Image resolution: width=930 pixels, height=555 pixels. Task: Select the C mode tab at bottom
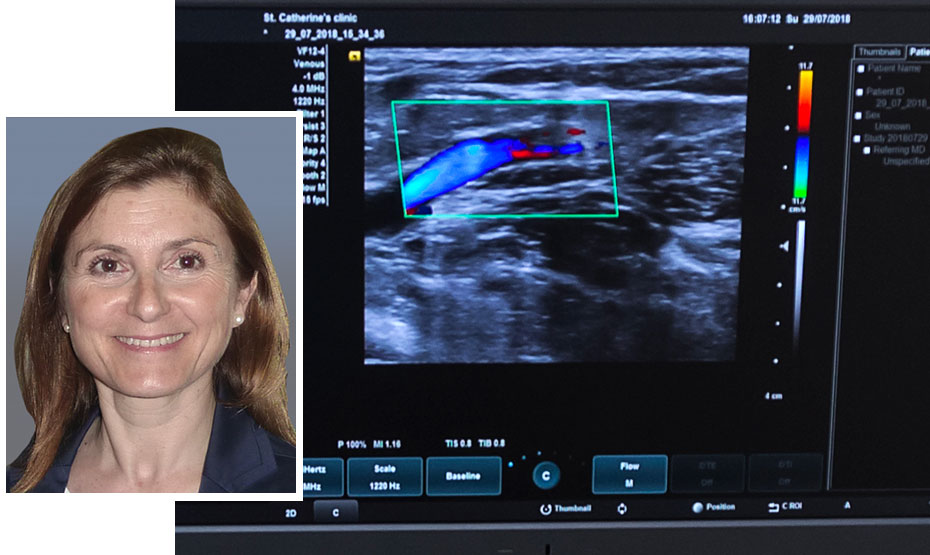tap(335, 511)
